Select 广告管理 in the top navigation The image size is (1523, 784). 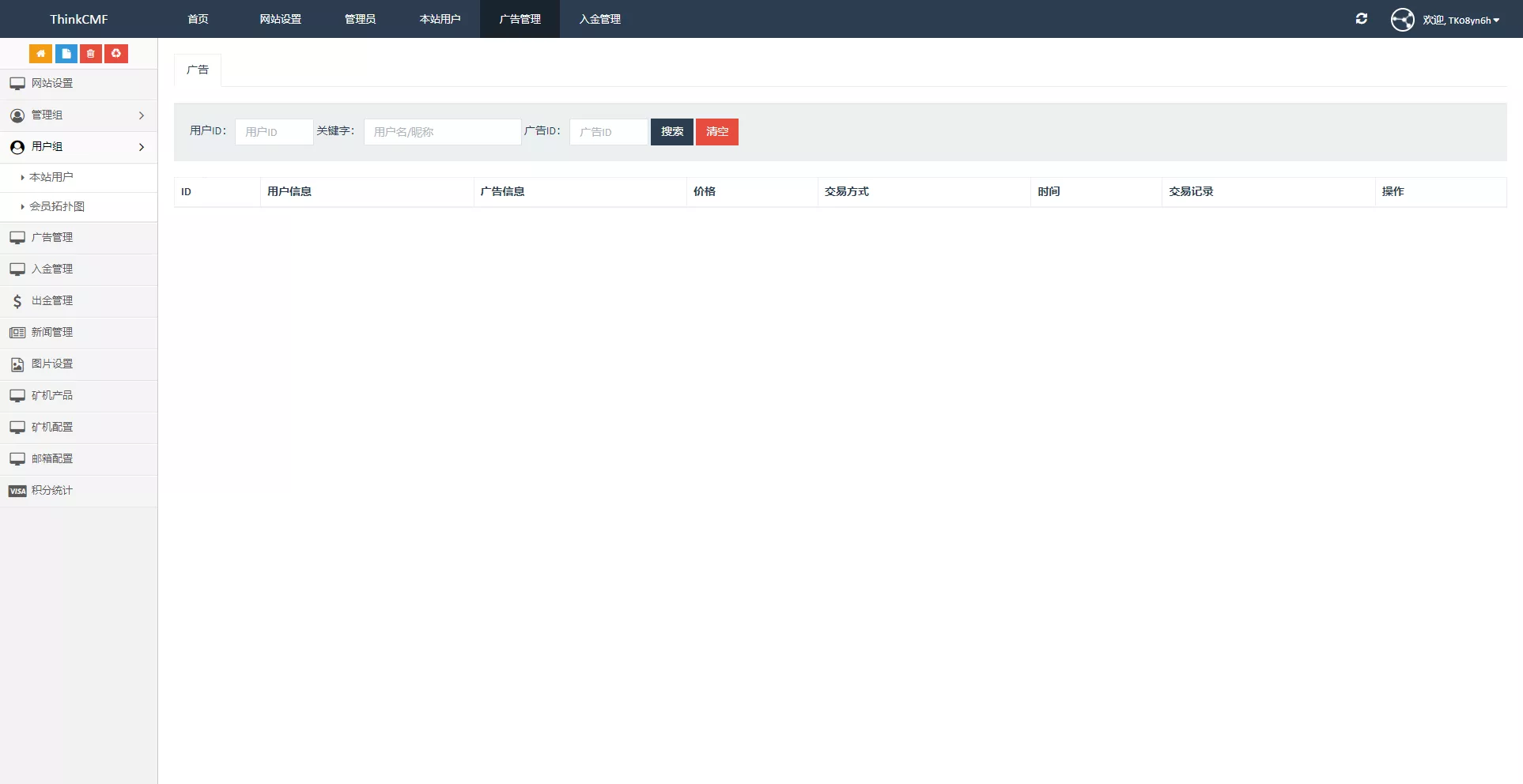520,19
